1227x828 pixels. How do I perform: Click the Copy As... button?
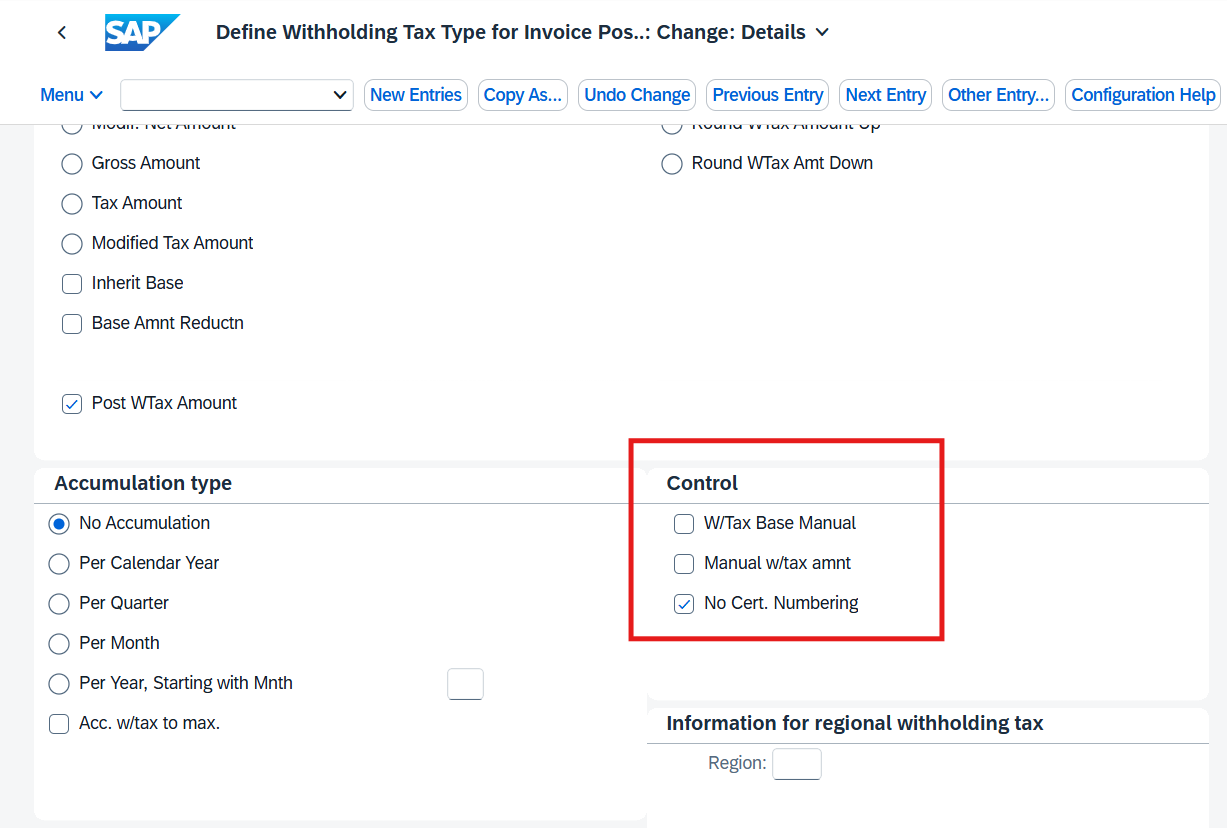(523, 95)
